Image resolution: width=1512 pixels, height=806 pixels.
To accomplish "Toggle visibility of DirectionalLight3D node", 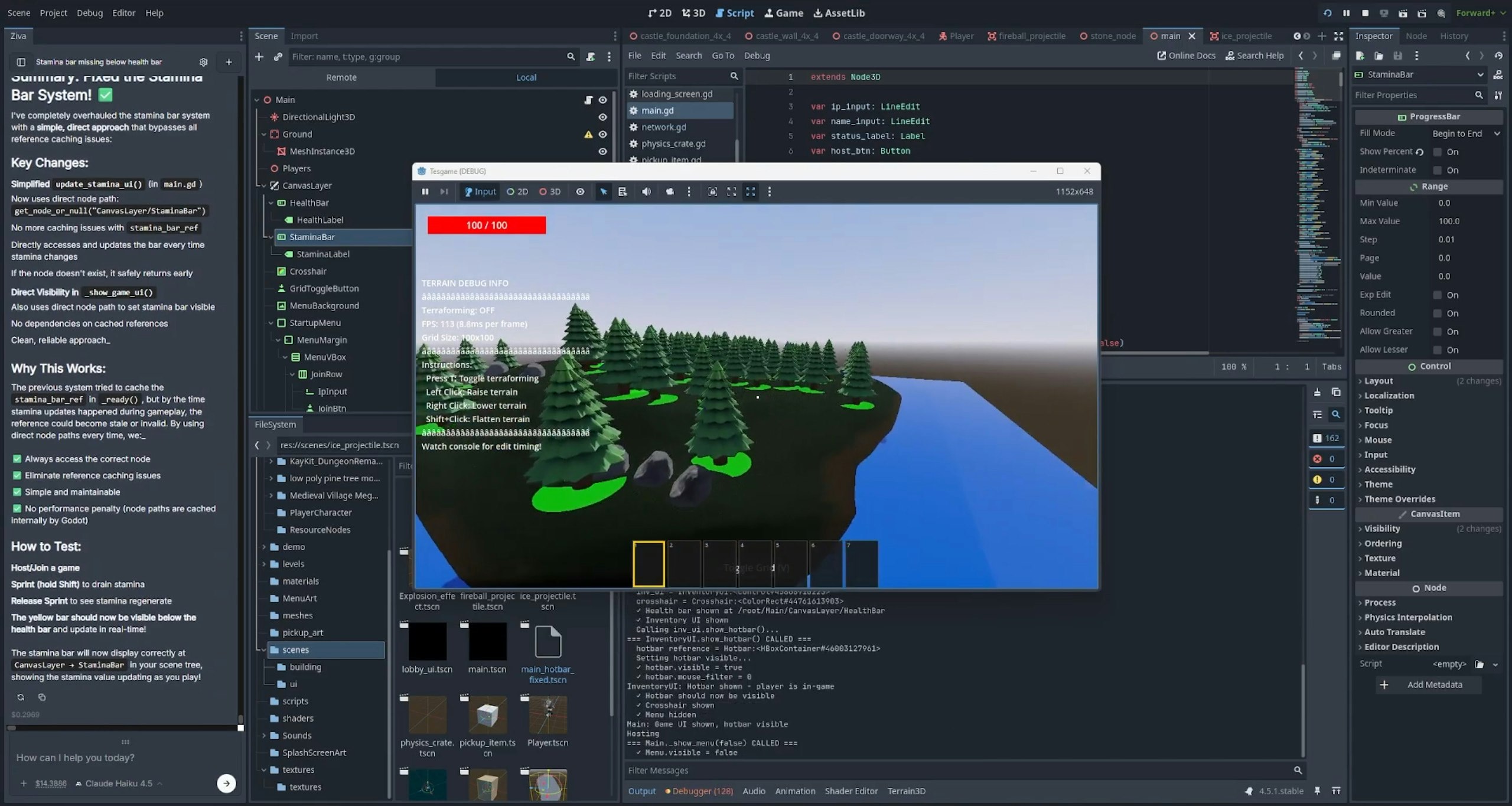I will click(x=602, y=117).
